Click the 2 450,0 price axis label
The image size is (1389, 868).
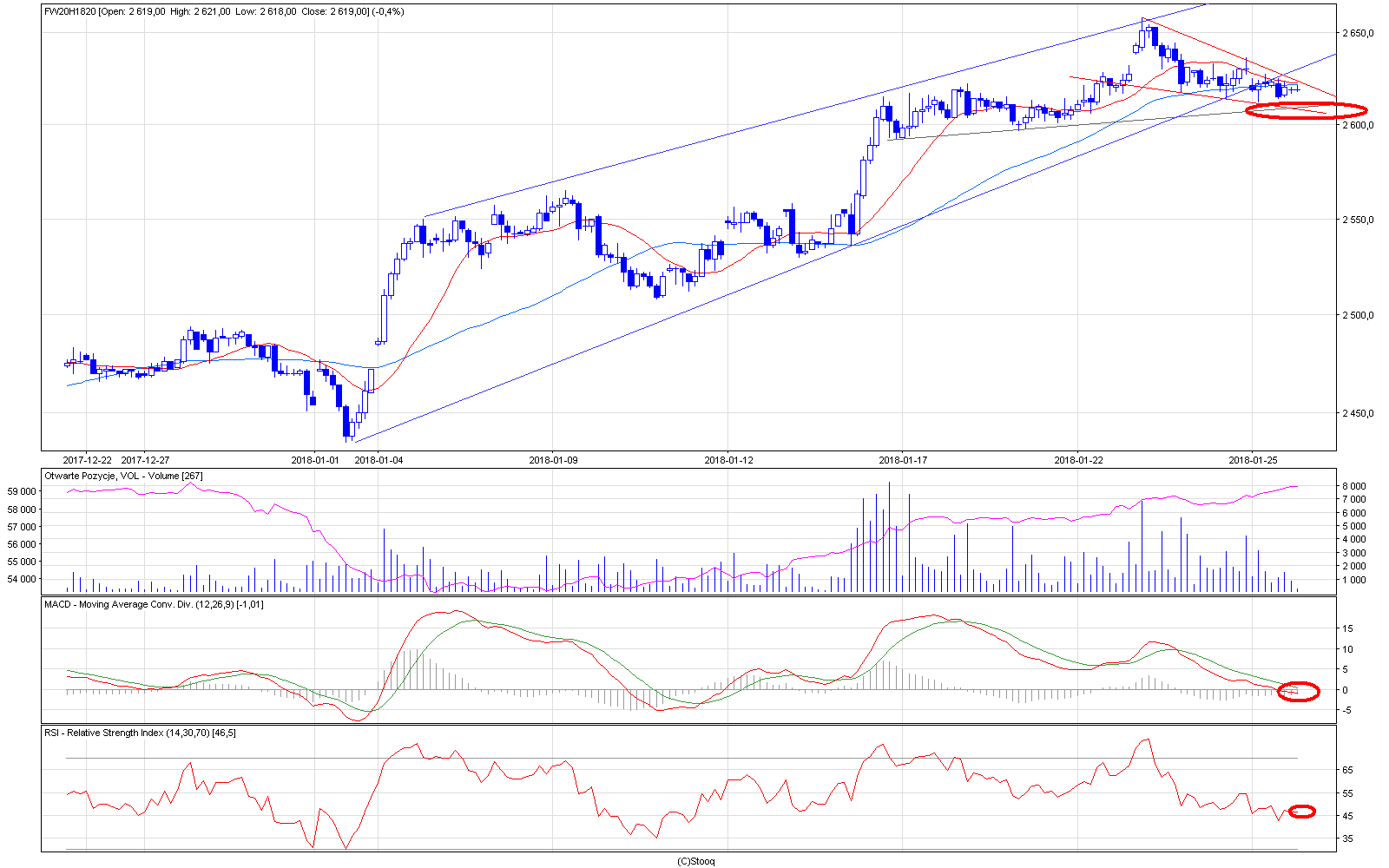point(1358,413)
